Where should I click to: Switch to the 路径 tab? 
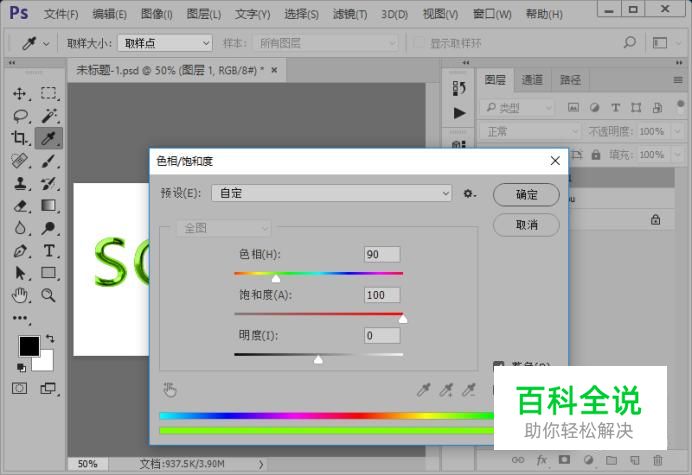[x=570, y=80]
